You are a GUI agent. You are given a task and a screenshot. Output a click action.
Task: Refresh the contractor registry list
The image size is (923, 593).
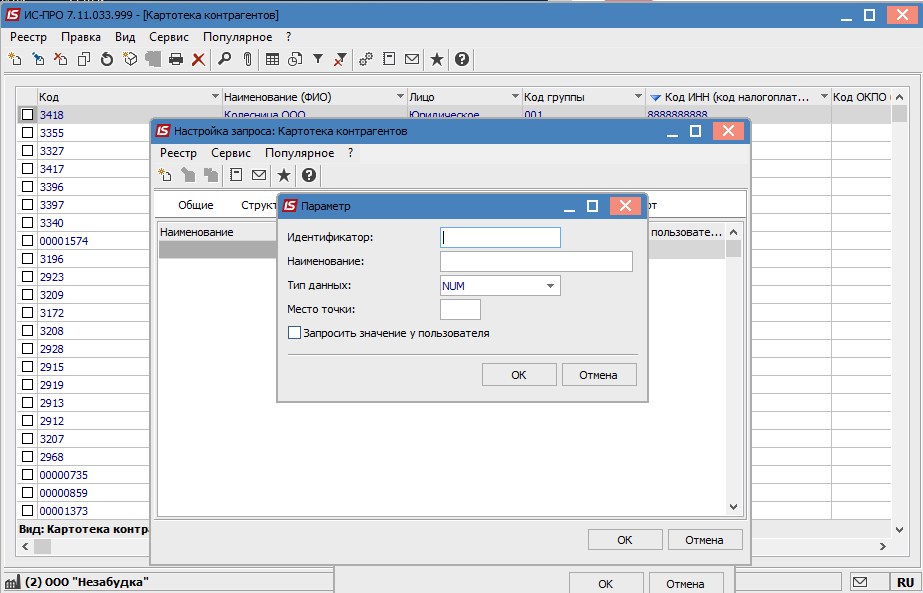click(x=107, y=59)
